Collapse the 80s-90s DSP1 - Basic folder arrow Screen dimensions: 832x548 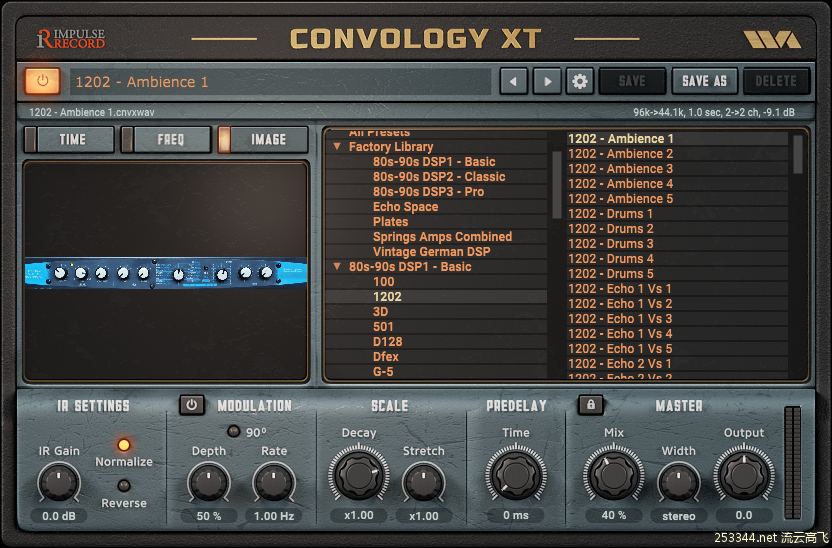[337, 266]
